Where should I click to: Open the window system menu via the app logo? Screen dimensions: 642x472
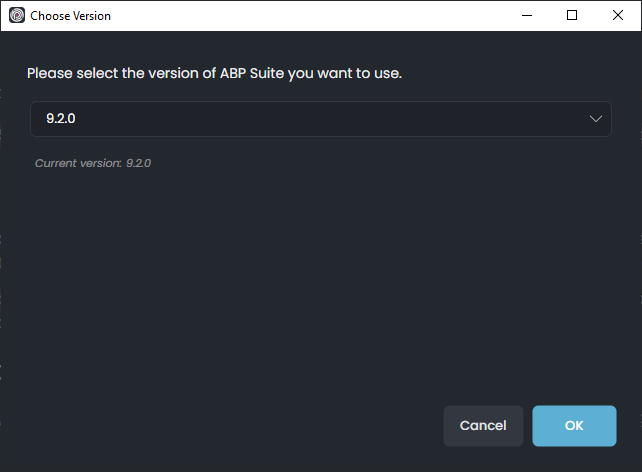click(x=17, y=16)
